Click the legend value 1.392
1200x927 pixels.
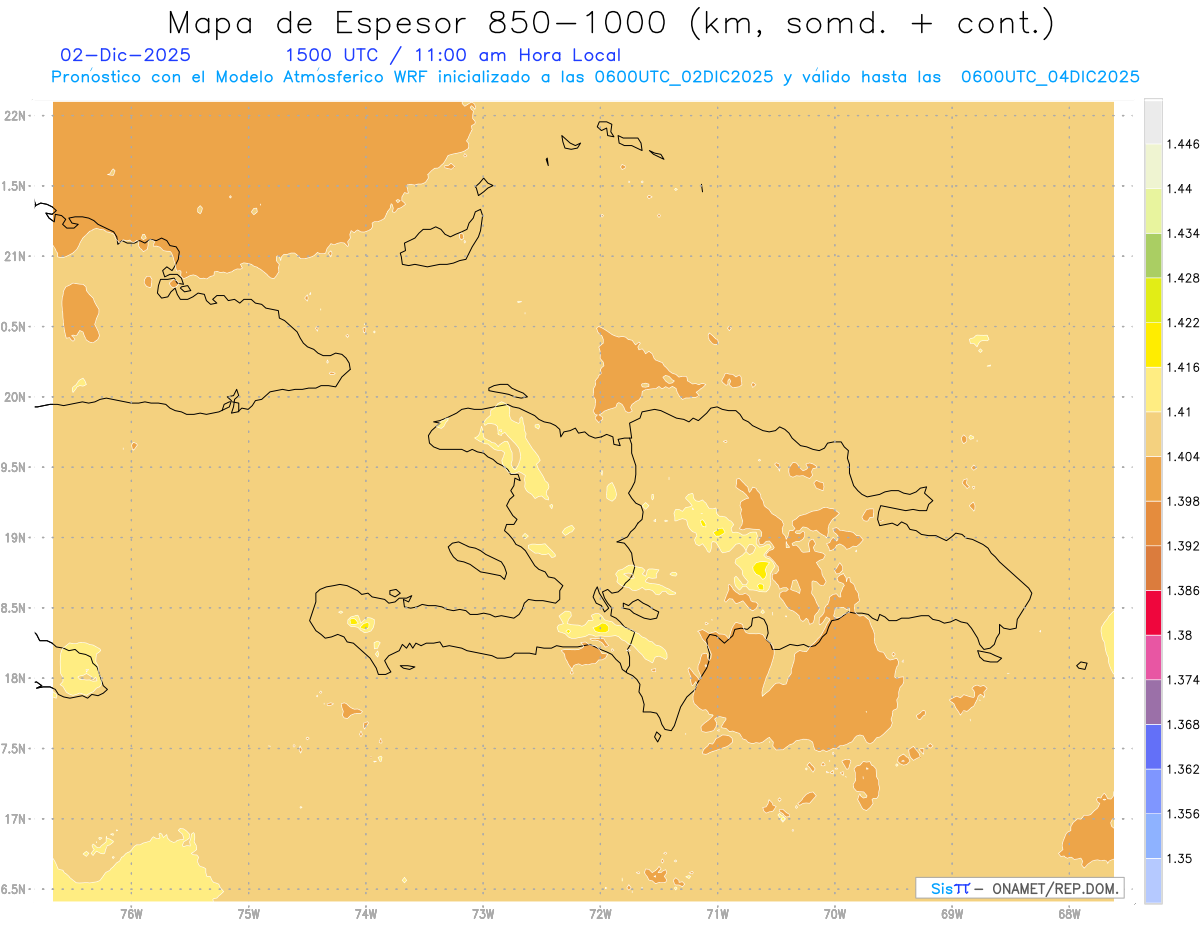pyautogui.click(x=1185, y=546)
